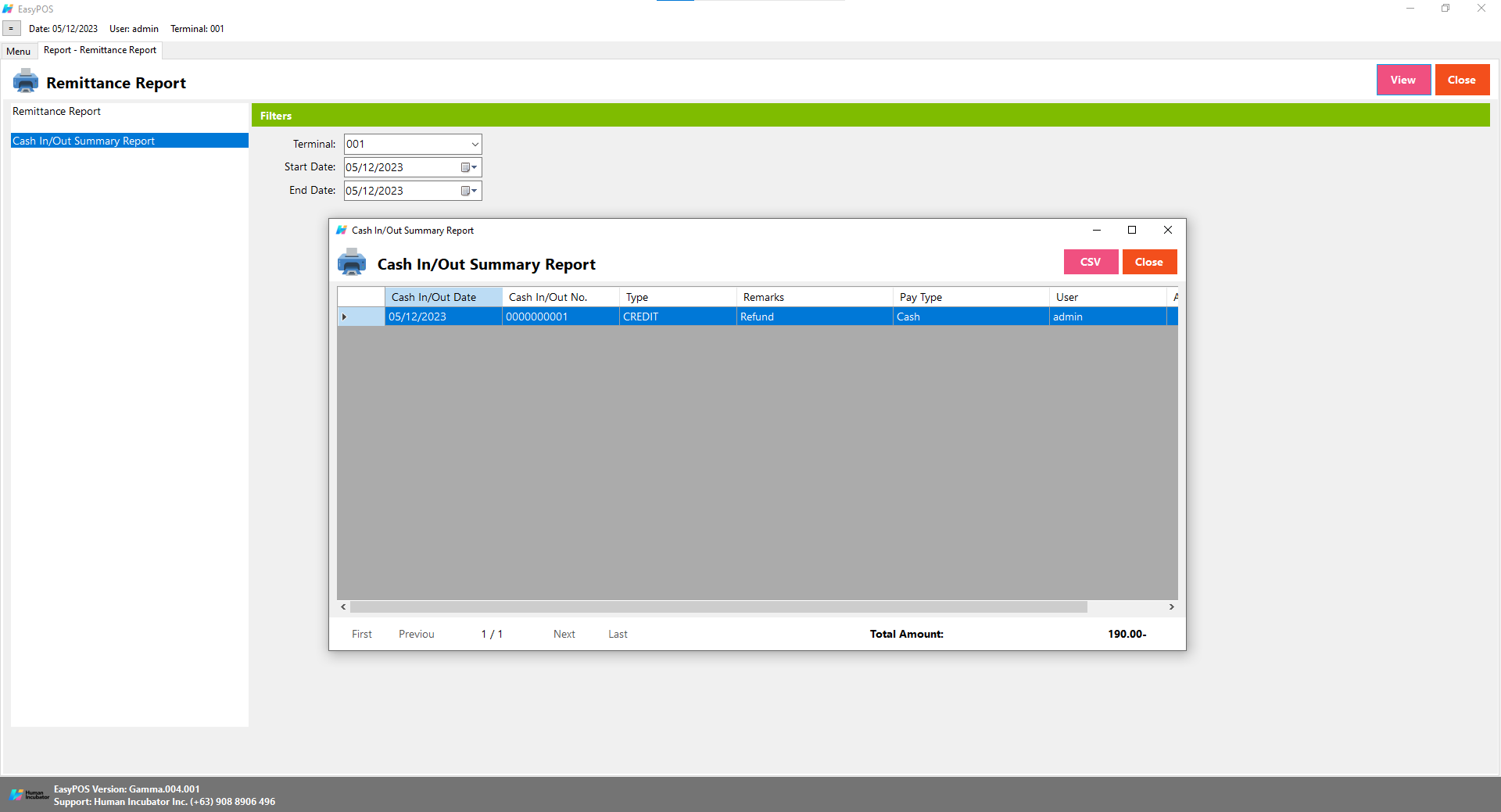
Task: Click the printer icon in Cash In/Out dialog
Action: point(351,263)
